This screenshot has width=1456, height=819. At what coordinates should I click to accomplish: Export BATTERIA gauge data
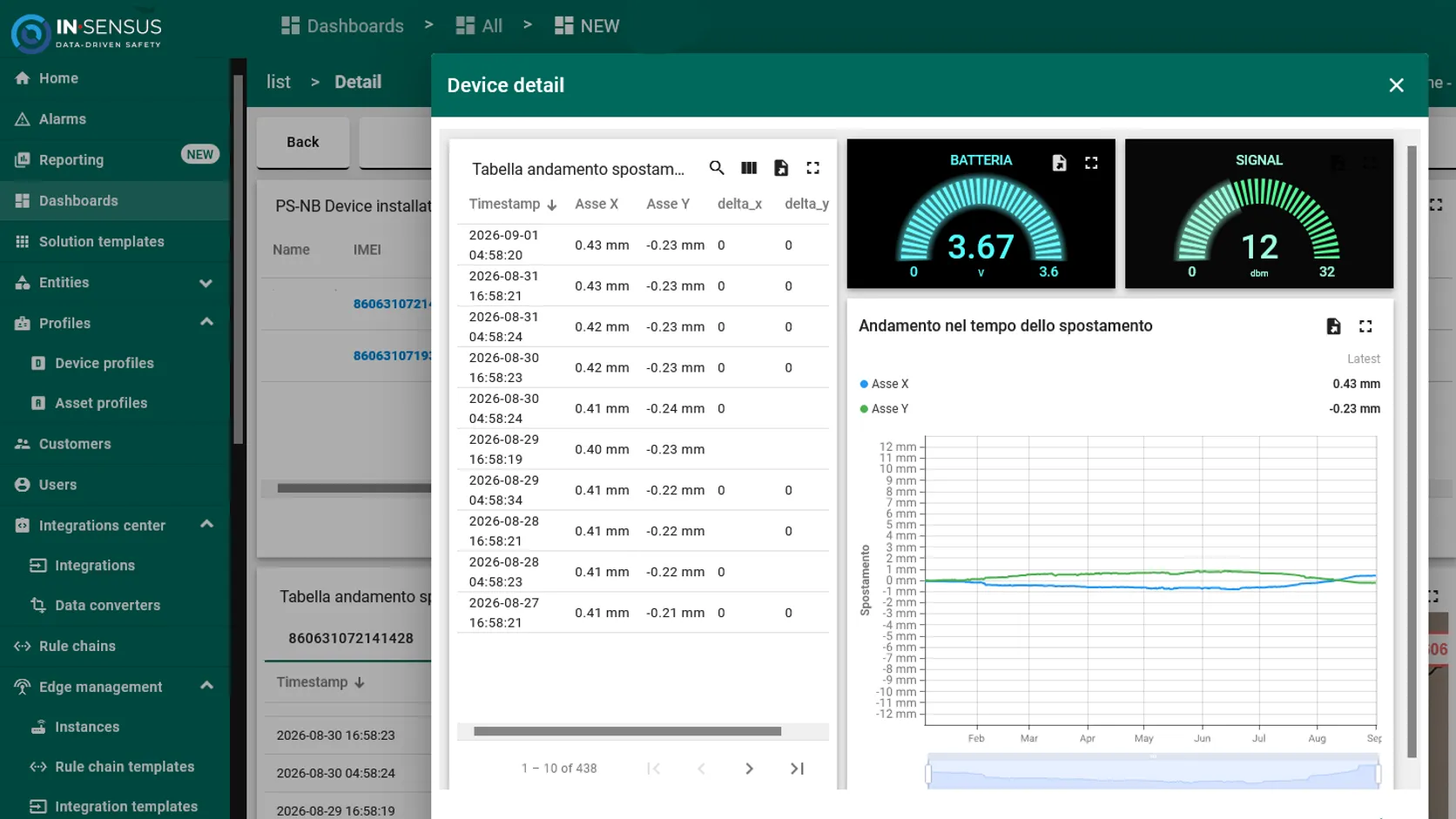tap(1059, 163)
